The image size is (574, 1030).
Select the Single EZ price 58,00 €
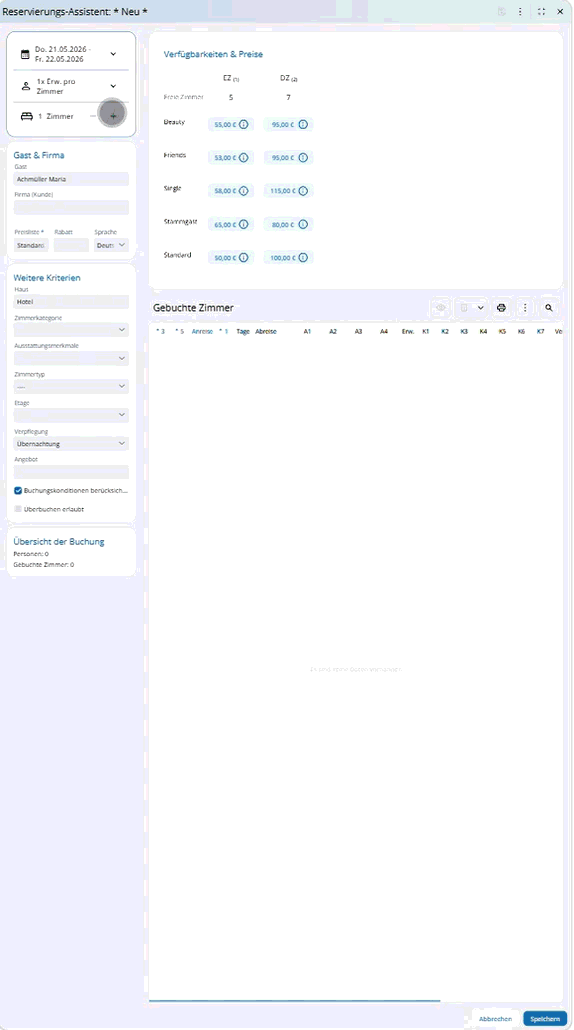(225, 191)
